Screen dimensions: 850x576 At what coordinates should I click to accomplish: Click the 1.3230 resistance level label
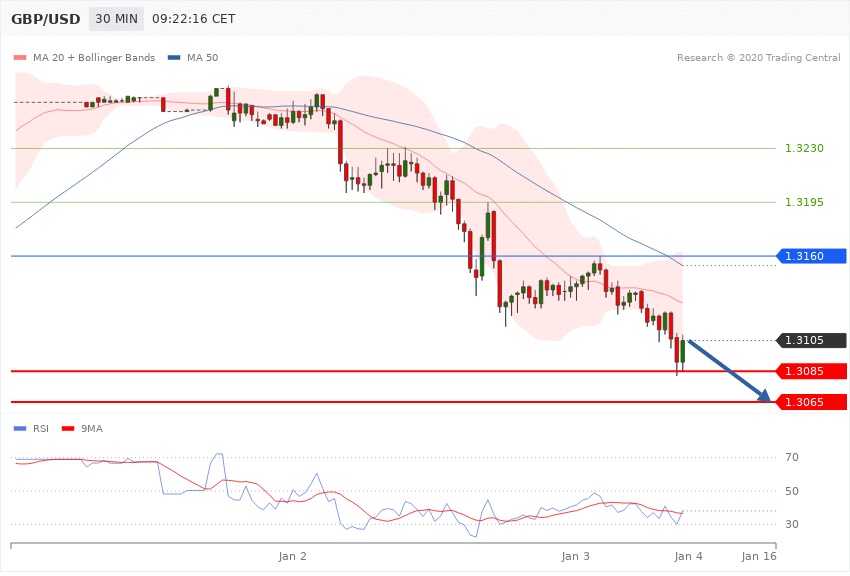pyautogui.click(x=804, y=148)
